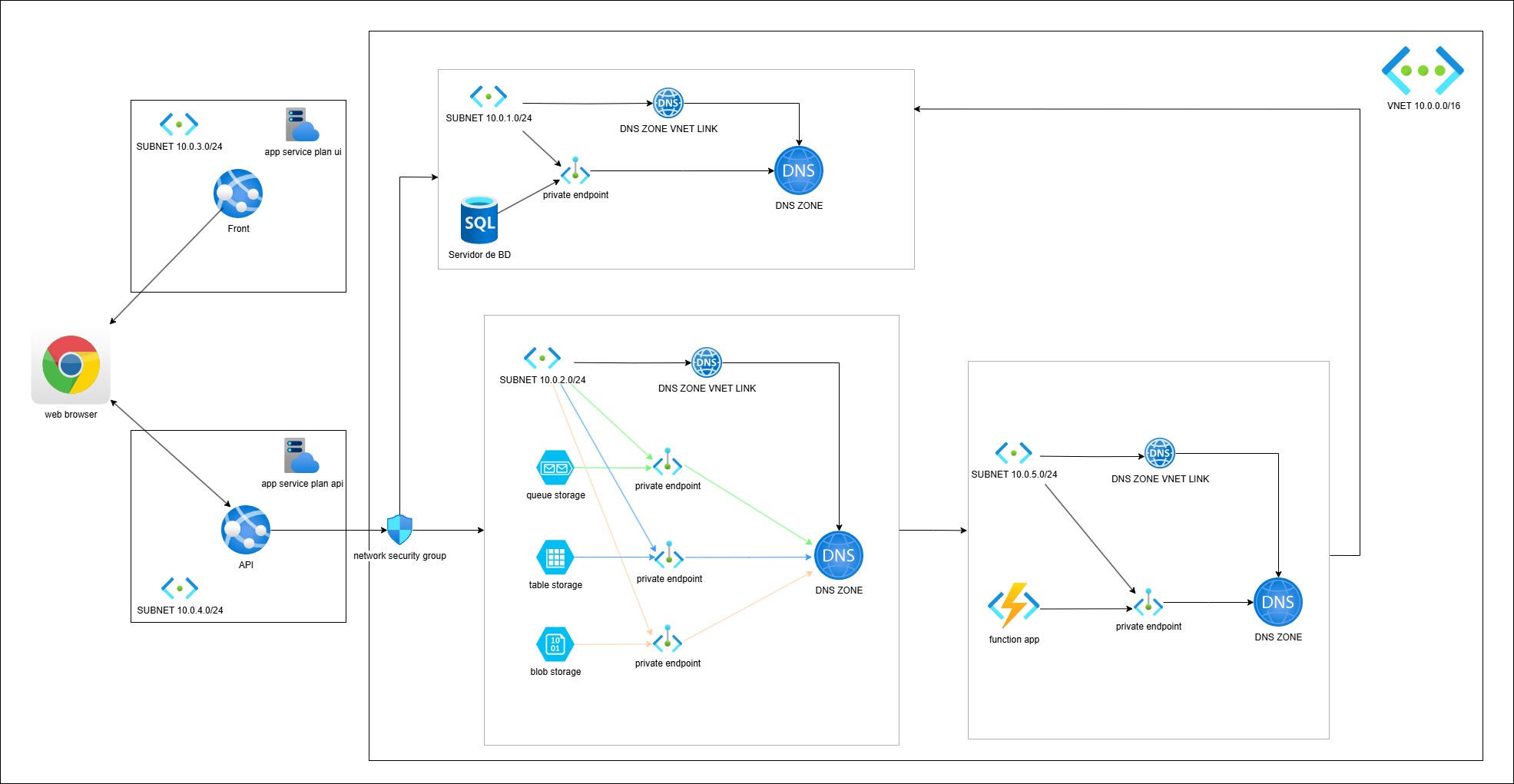Select the function app lightning icon
1514x784 pixels.
[x=1013, y=606]
